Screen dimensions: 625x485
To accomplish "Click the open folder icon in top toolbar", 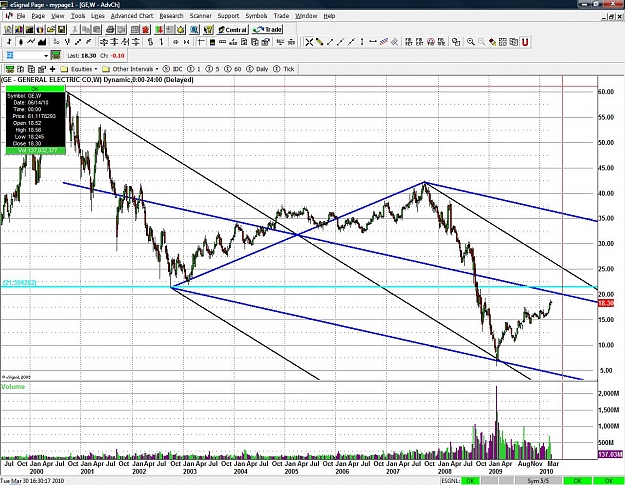I will click(x=51, y=30).
